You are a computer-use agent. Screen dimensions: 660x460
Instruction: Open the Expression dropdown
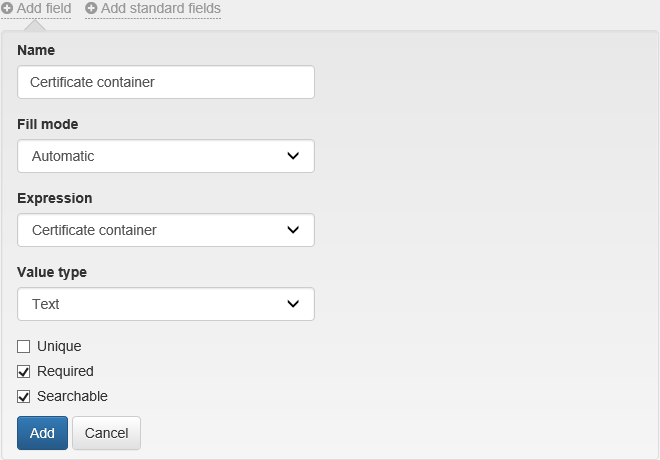[166, 230]
